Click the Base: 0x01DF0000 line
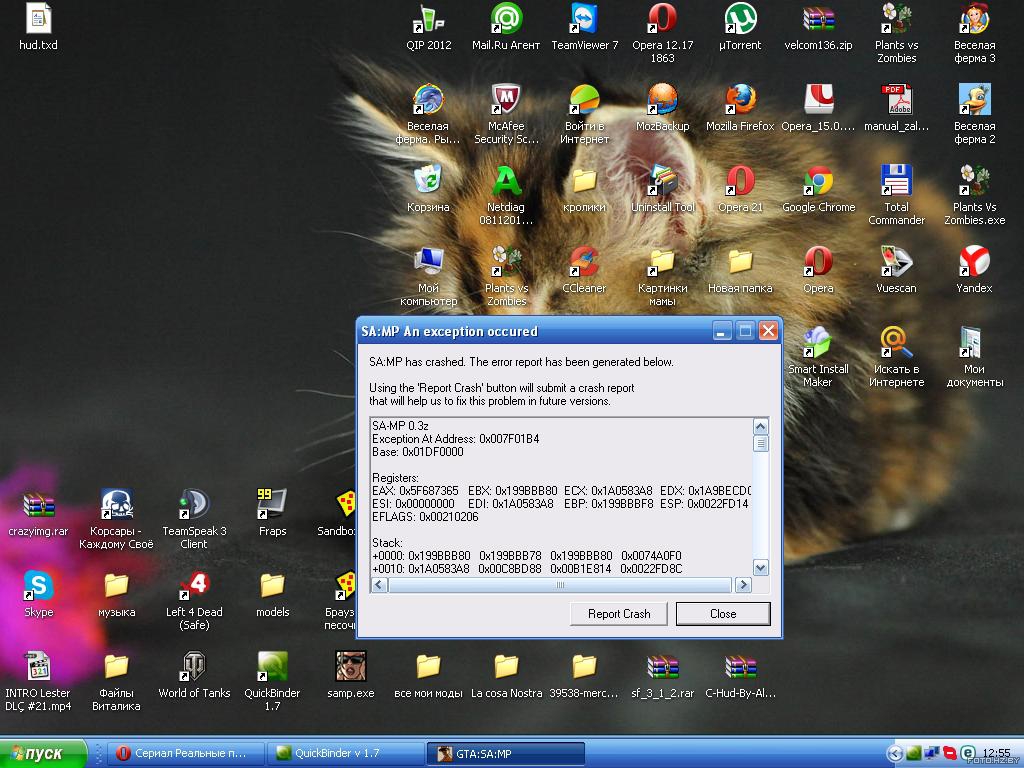 pyautogui.click(x=417, y=452)
